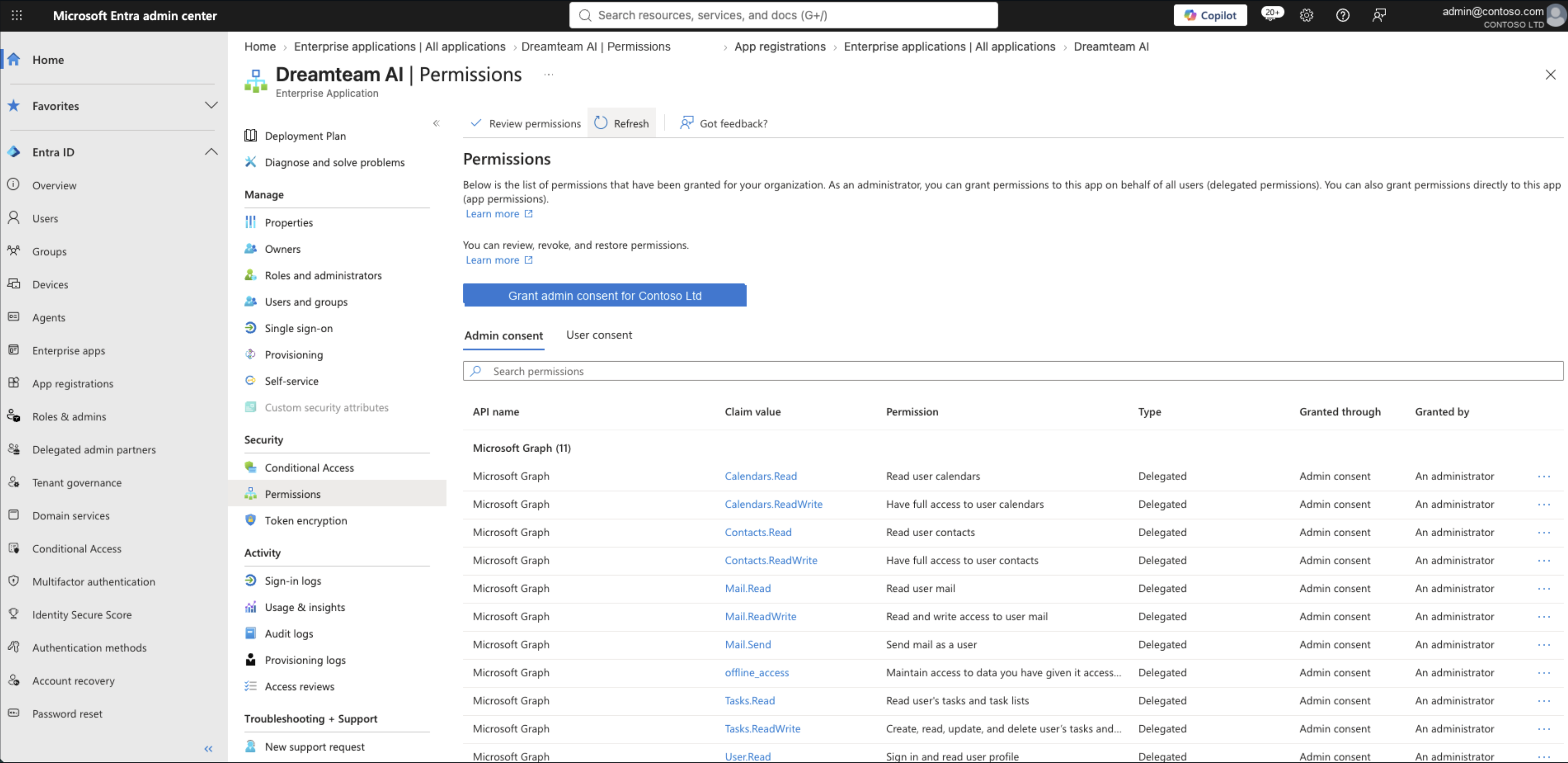Open the notifications bell icon
This screenshot has height=763, width=1568.
pos(1270,15)
